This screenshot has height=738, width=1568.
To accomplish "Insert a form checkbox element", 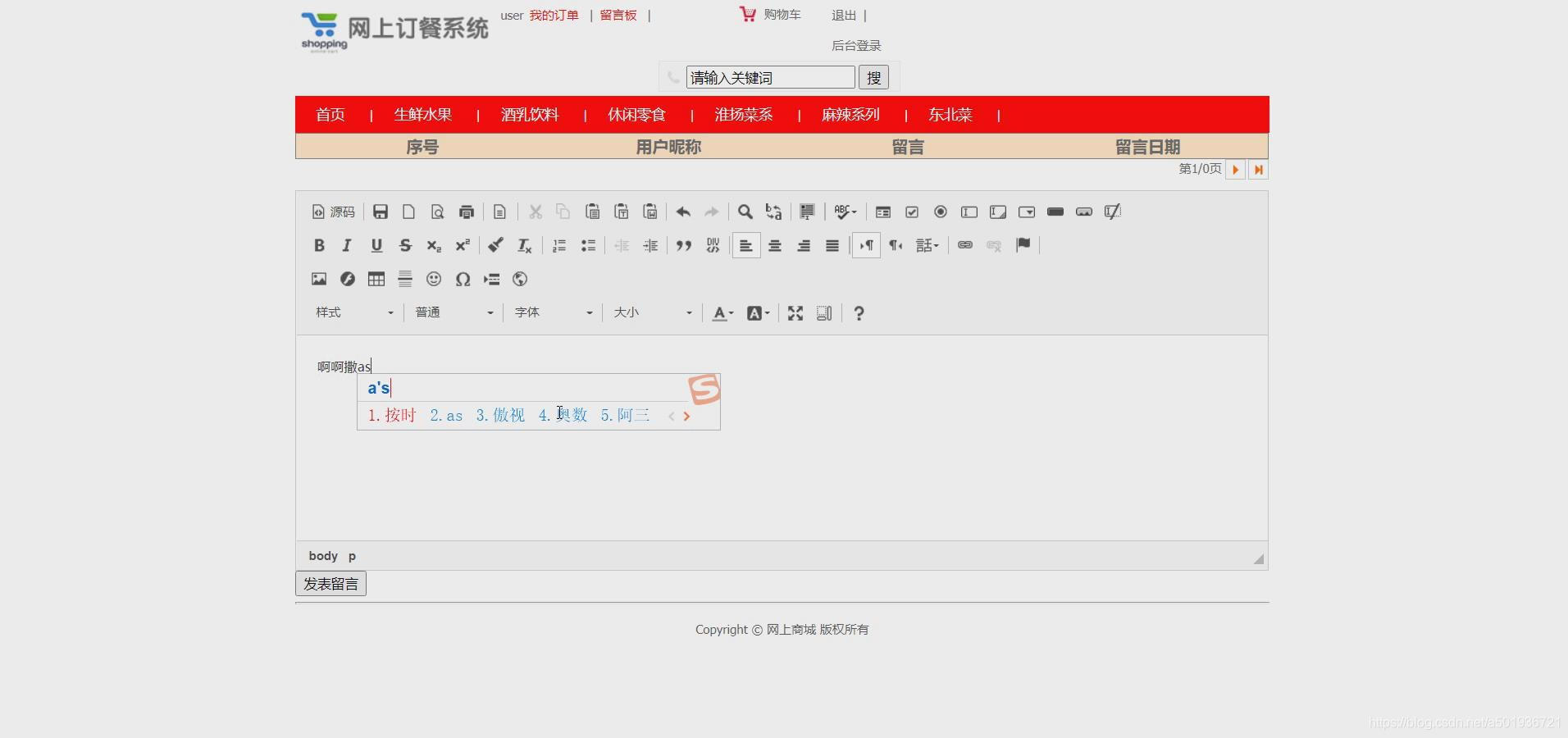I will [x=911, y=212].
